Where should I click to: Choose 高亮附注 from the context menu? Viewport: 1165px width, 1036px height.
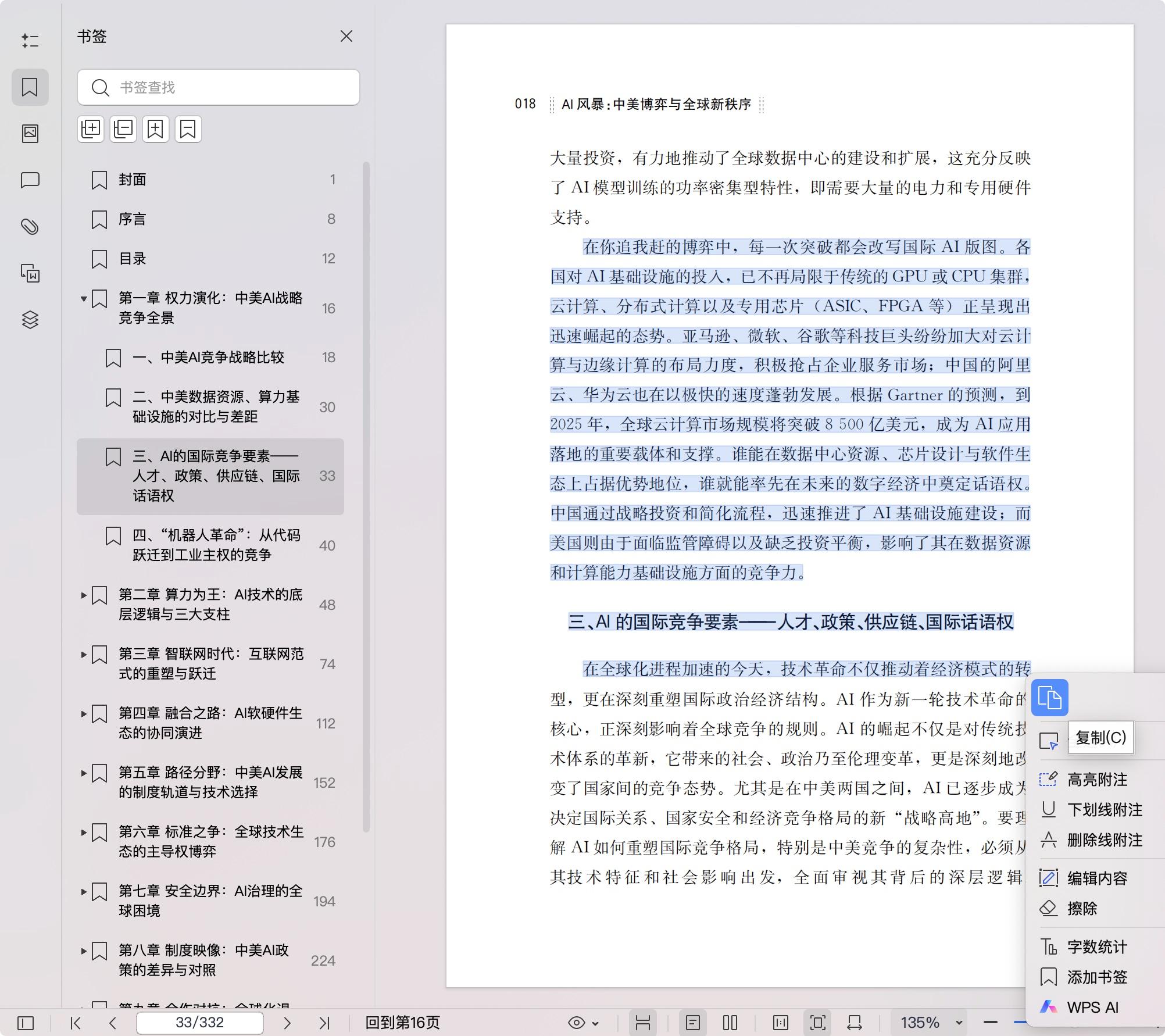[1098, 780]
